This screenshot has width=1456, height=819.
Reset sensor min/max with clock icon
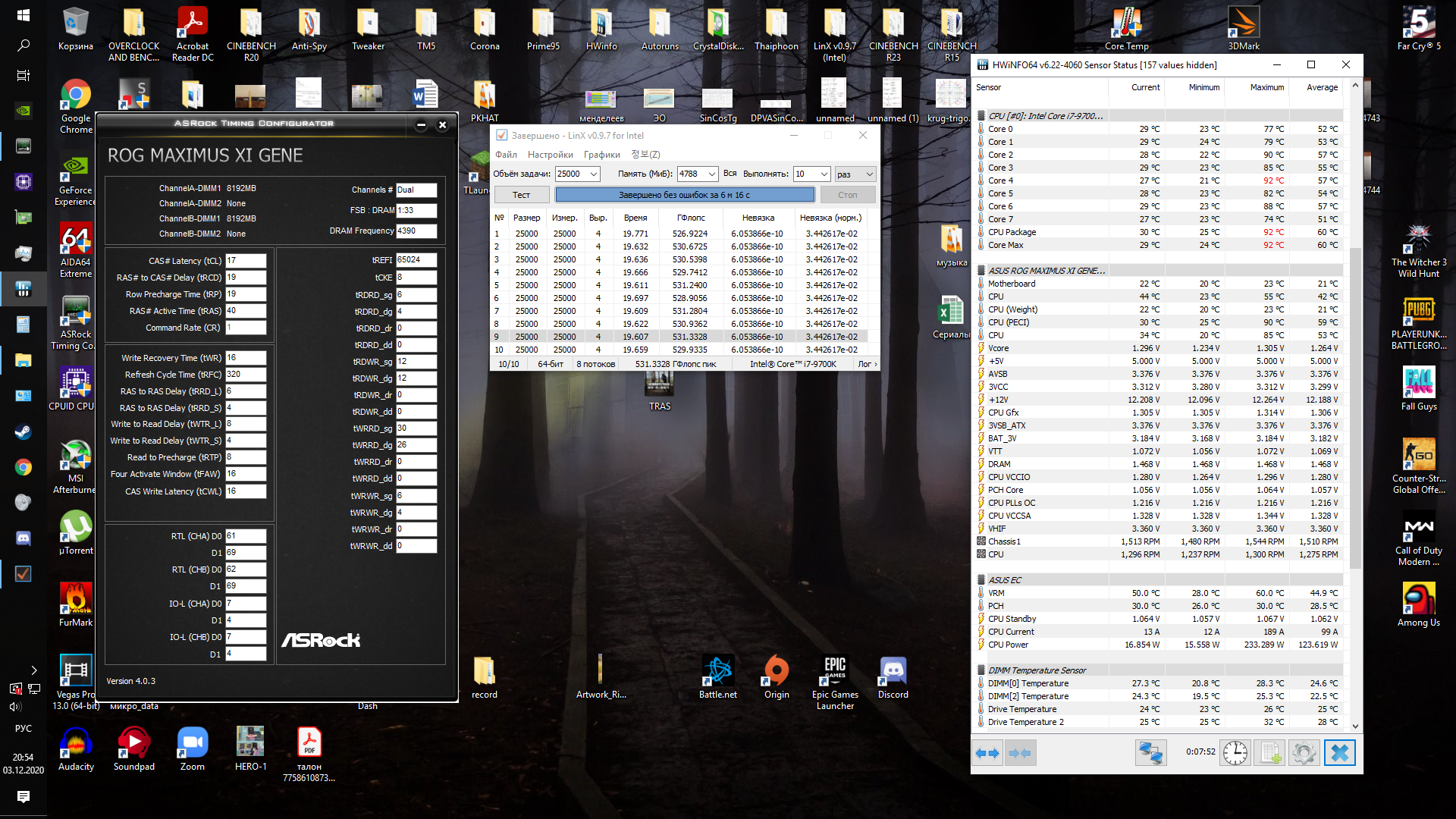(1235, 753)
